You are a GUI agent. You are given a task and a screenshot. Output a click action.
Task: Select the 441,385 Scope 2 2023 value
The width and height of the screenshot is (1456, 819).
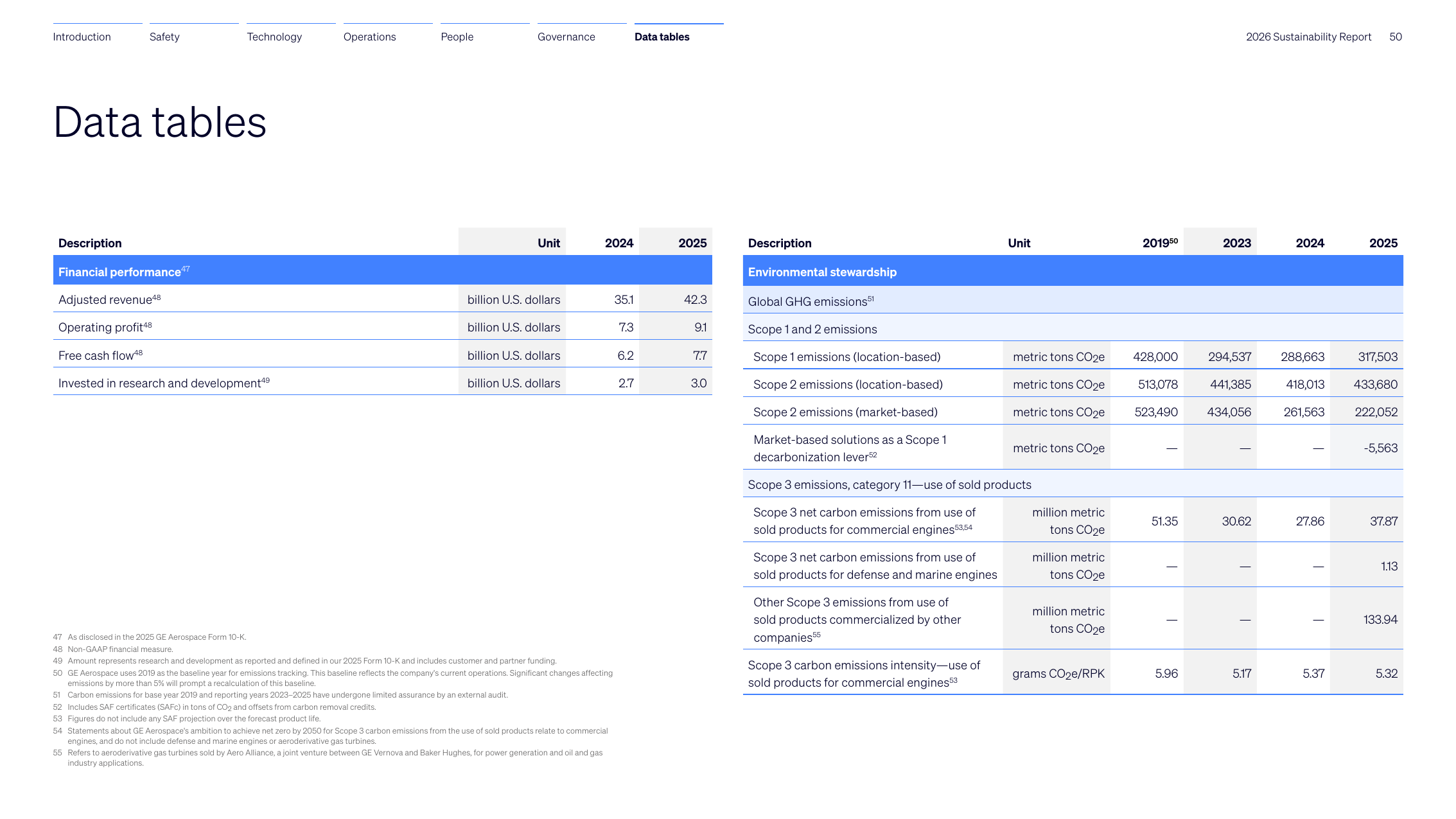point(1230,384)
